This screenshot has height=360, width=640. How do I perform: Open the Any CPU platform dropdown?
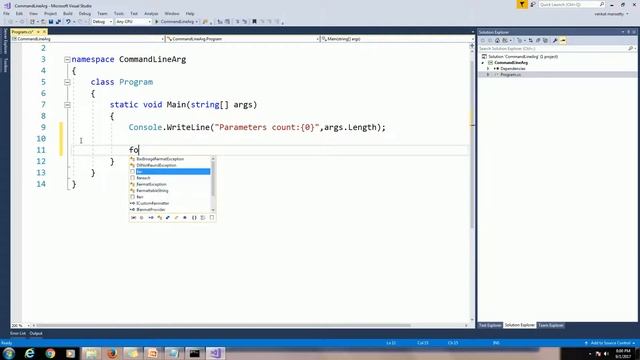pyautogui.click(x=133, y=22)
